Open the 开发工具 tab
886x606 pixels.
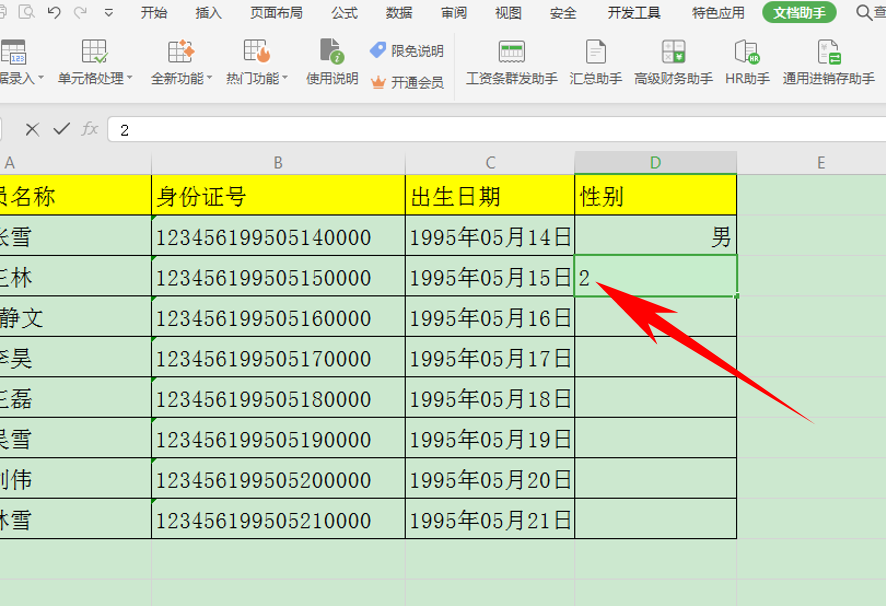click(634, 12)
